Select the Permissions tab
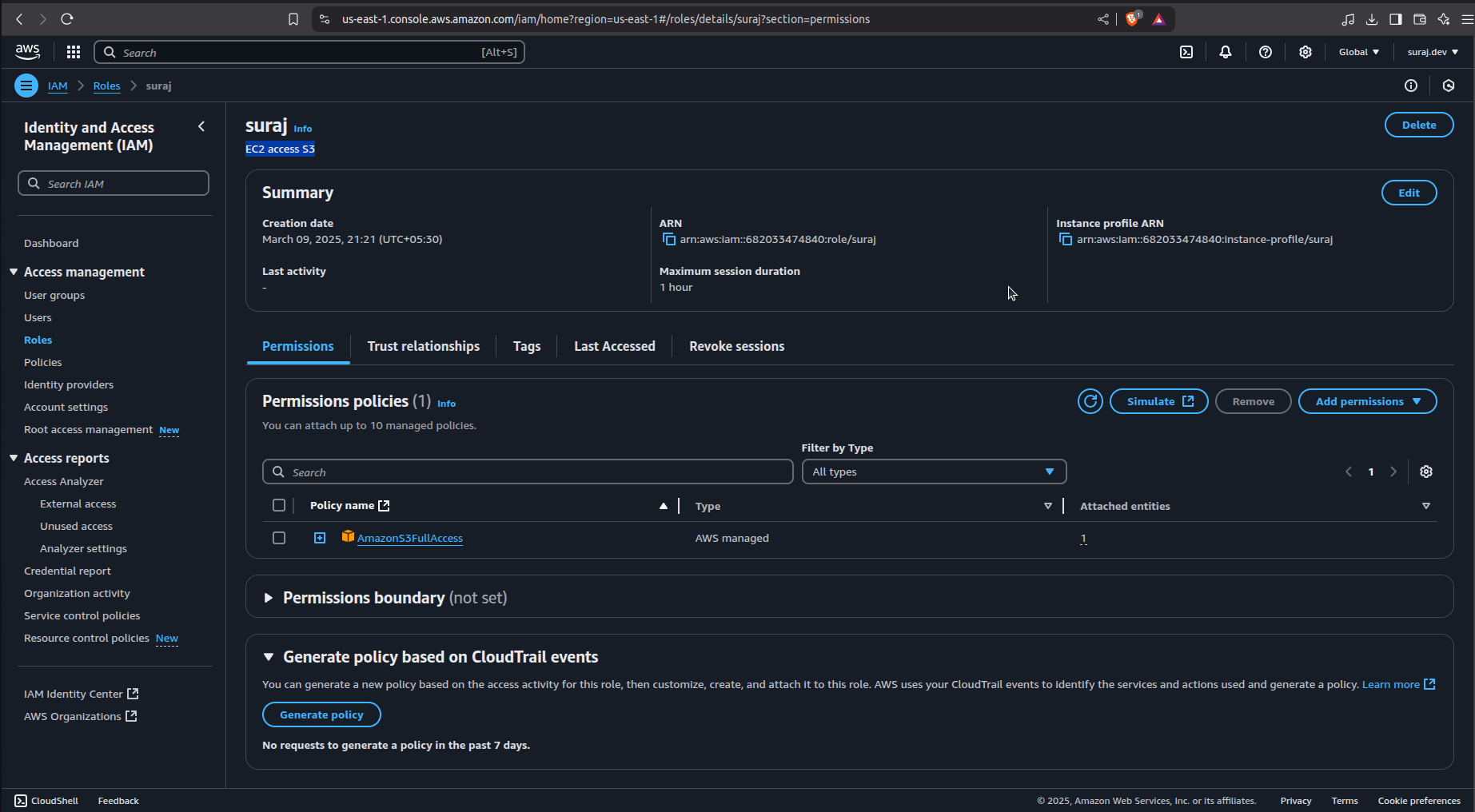The height and width of the screenshot is (812, 1475). (298, 346)
